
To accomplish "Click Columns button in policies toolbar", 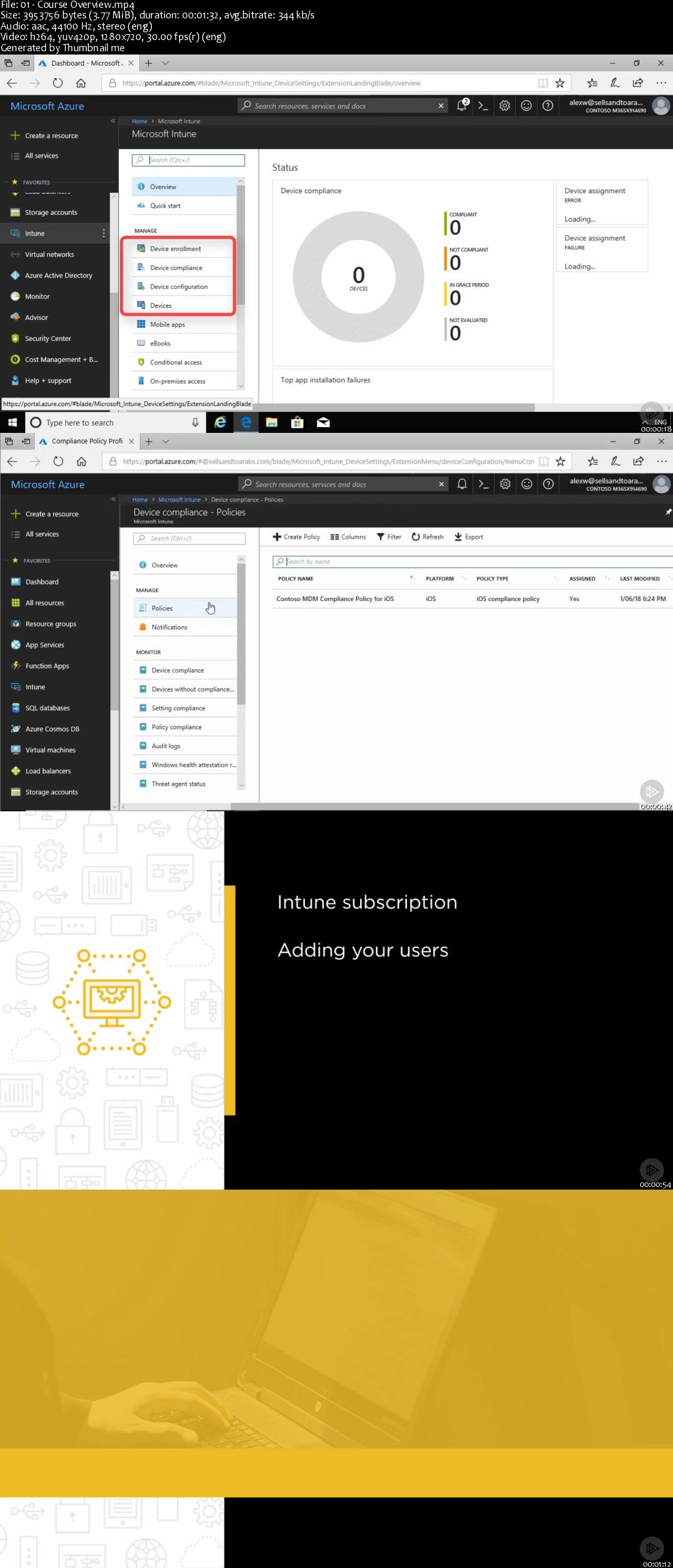I will point(348,537).
